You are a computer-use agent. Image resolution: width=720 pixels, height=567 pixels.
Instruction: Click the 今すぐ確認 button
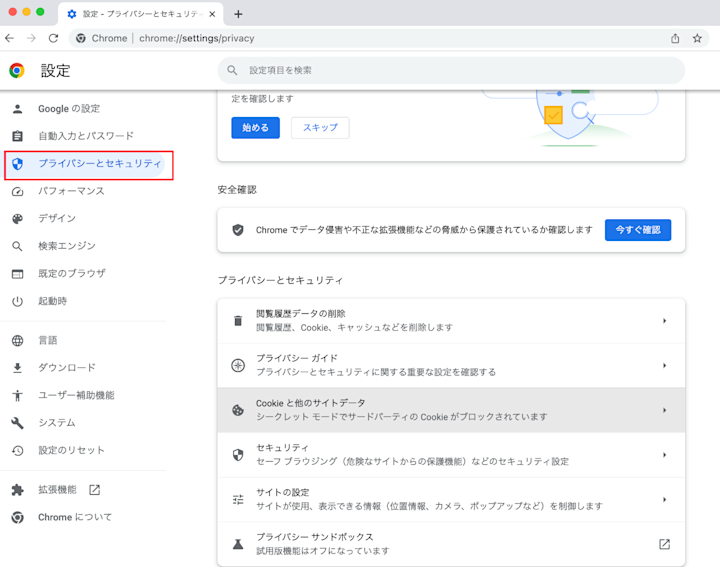coord(638,230)
